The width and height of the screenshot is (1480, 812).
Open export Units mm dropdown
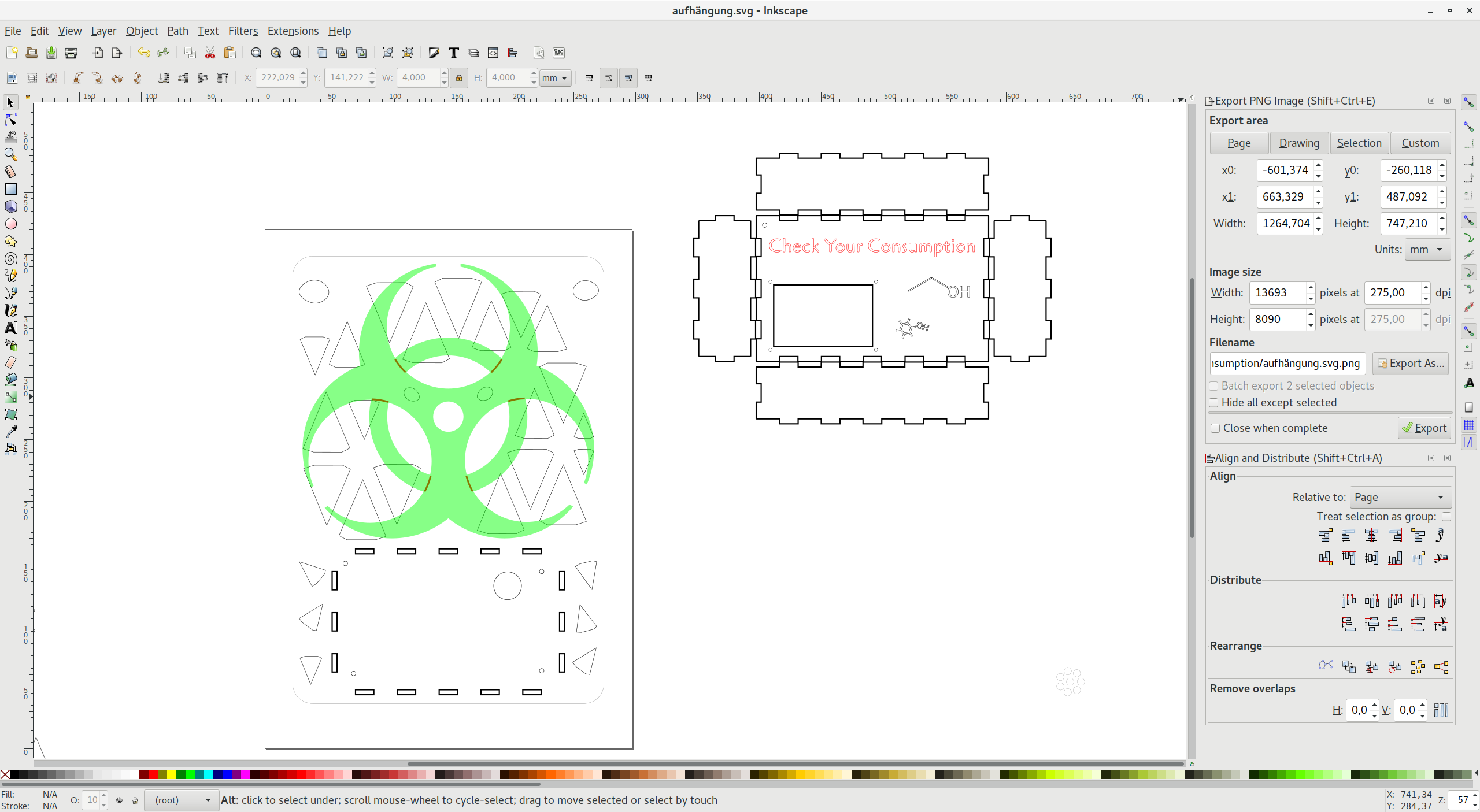1427,250
